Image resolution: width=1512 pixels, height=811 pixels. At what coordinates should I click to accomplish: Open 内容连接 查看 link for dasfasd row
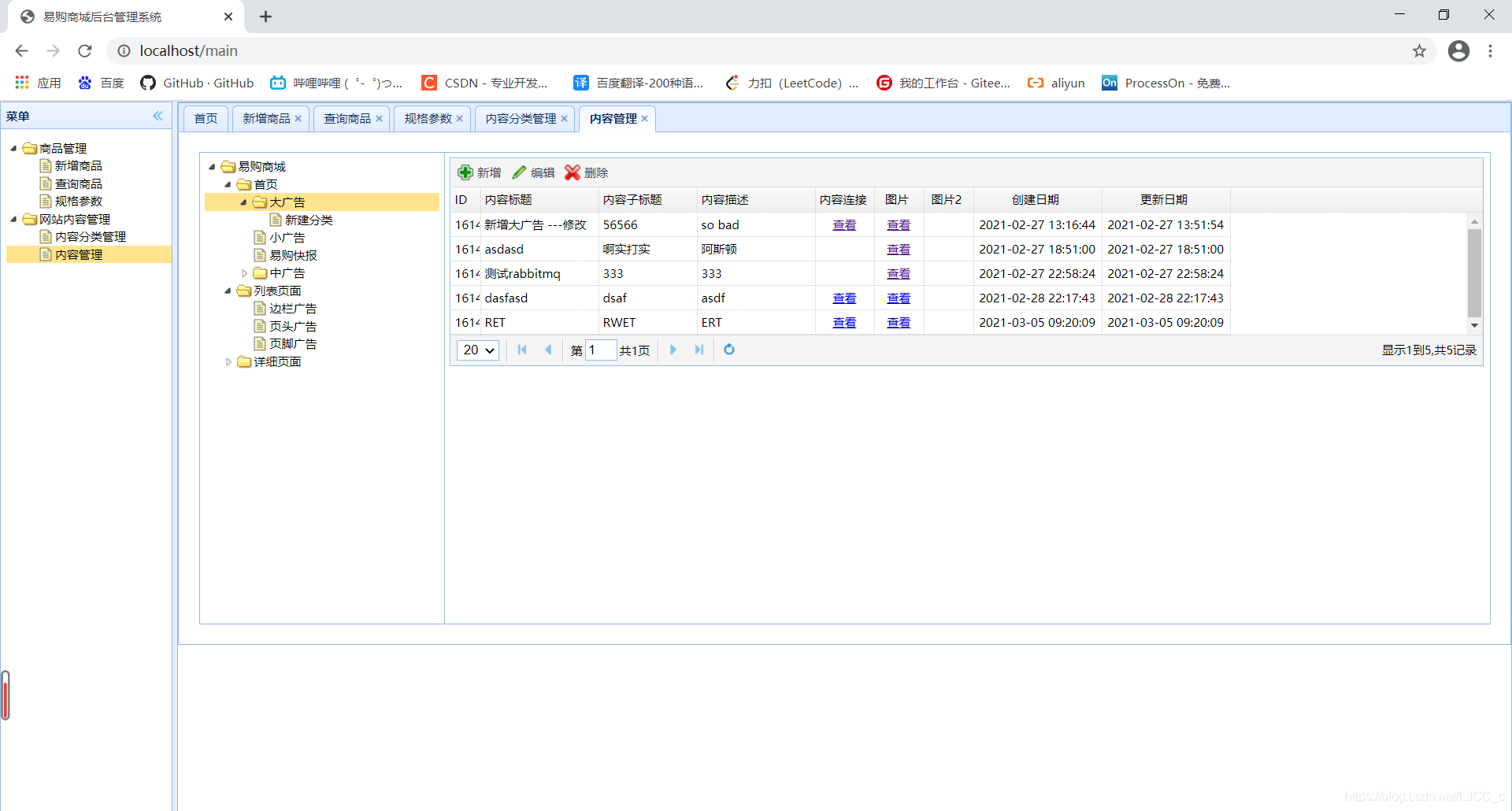tap(844, 298)
